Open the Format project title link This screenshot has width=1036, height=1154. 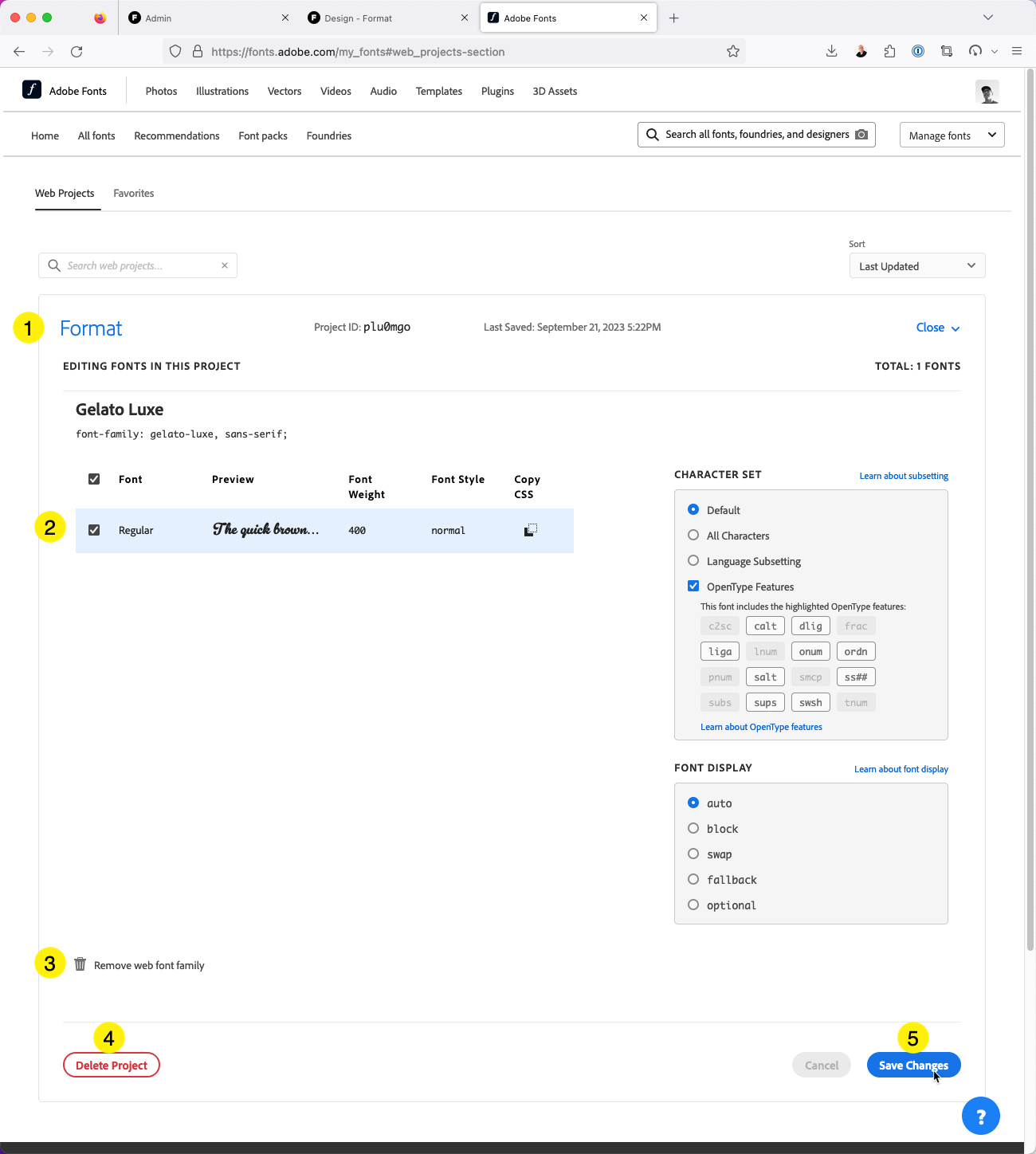pos(91,328)
